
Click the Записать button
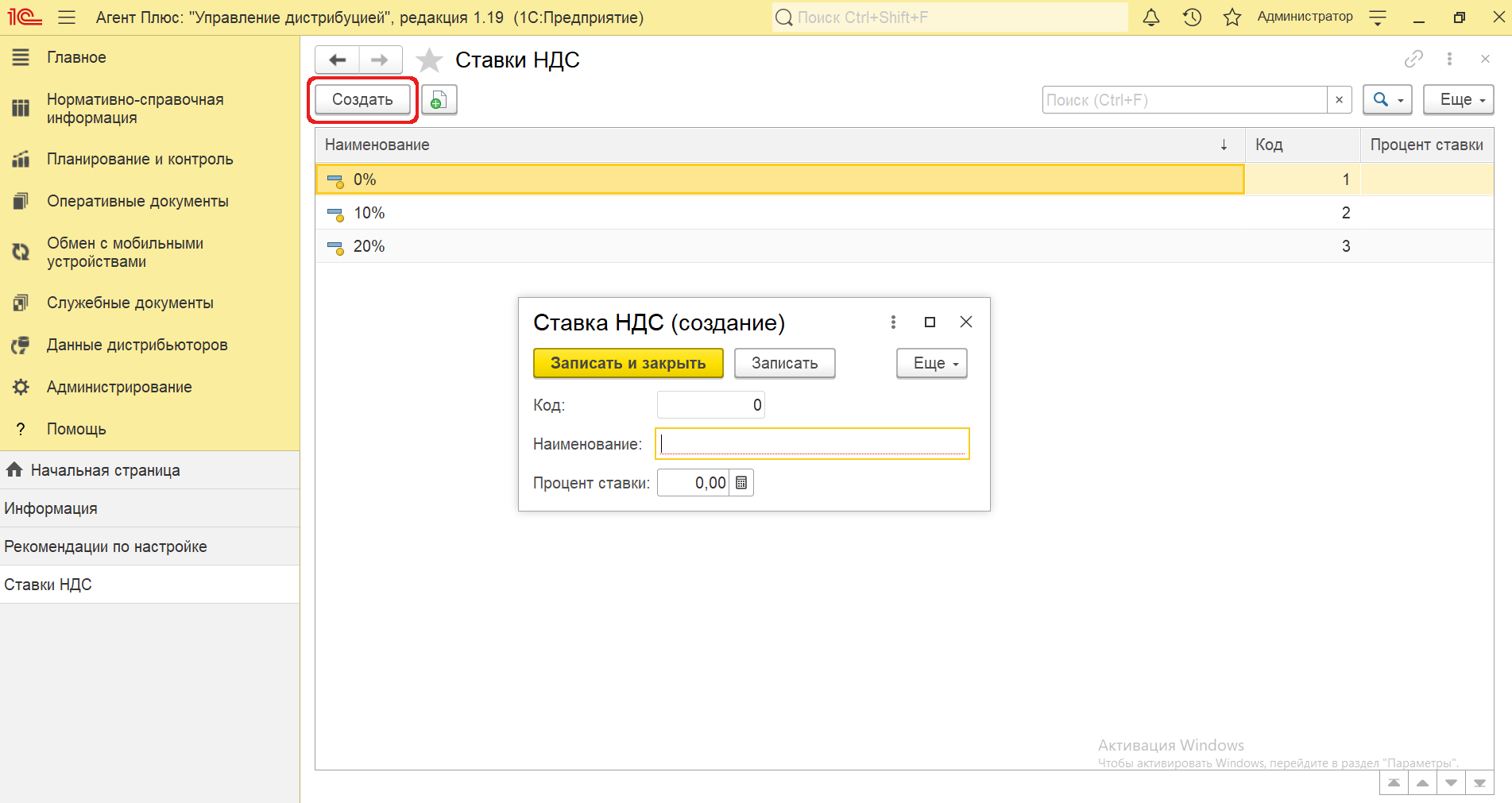pos(784,364)
